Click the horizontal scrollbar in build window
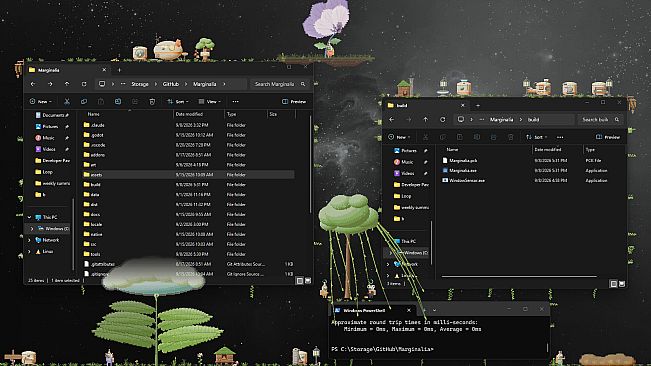 pyautogui.click(x=519, y=276)
